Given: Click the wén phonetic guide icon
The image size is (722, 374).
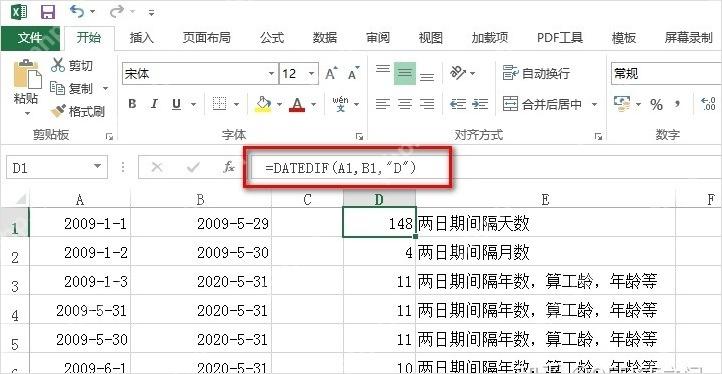Looking at the screenshot, I should pyautogui.click(x=340, y=104).
